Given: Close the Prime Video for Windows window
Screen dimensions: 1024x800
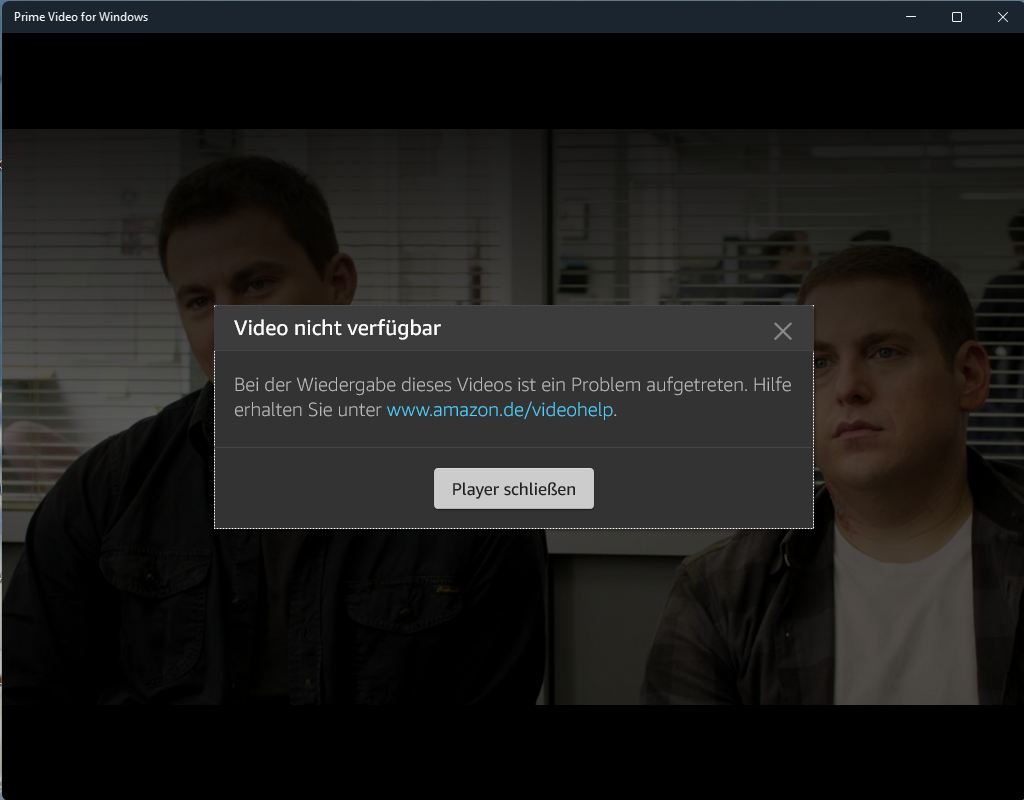Looking at the screenshot, I should [1002, 17].
